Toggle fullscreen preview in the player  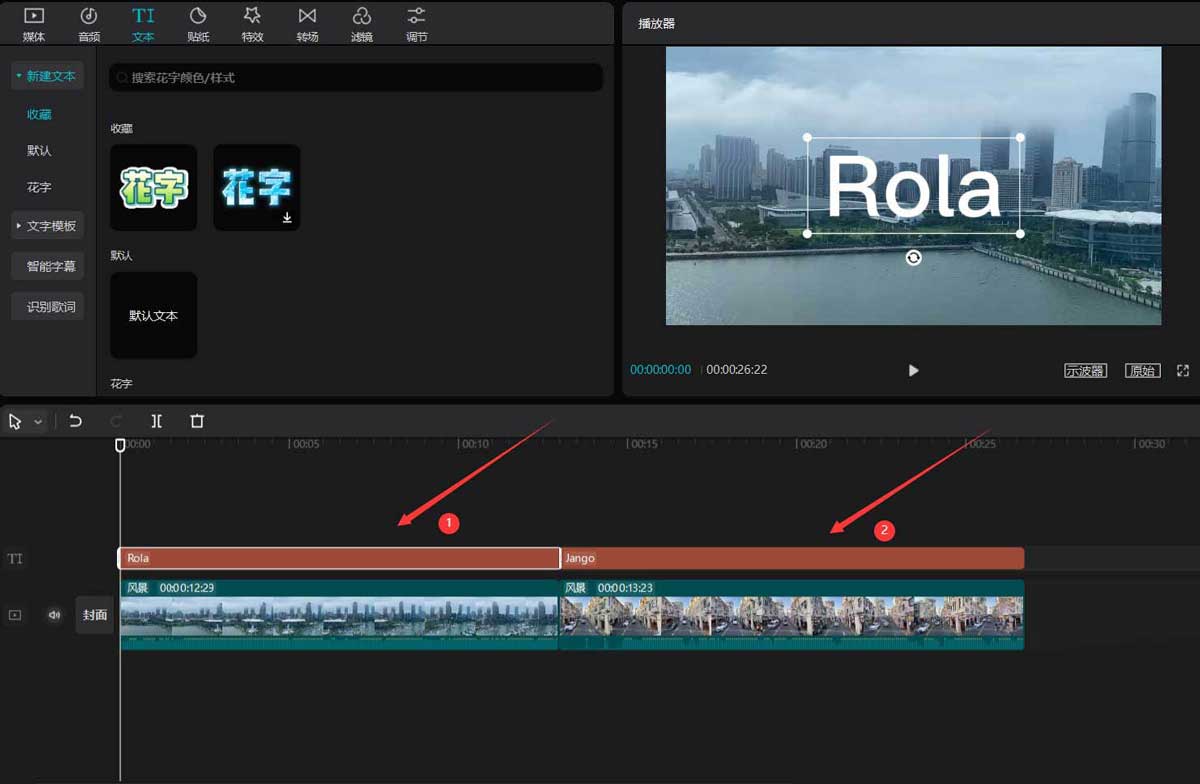[x=1184, y=370]
